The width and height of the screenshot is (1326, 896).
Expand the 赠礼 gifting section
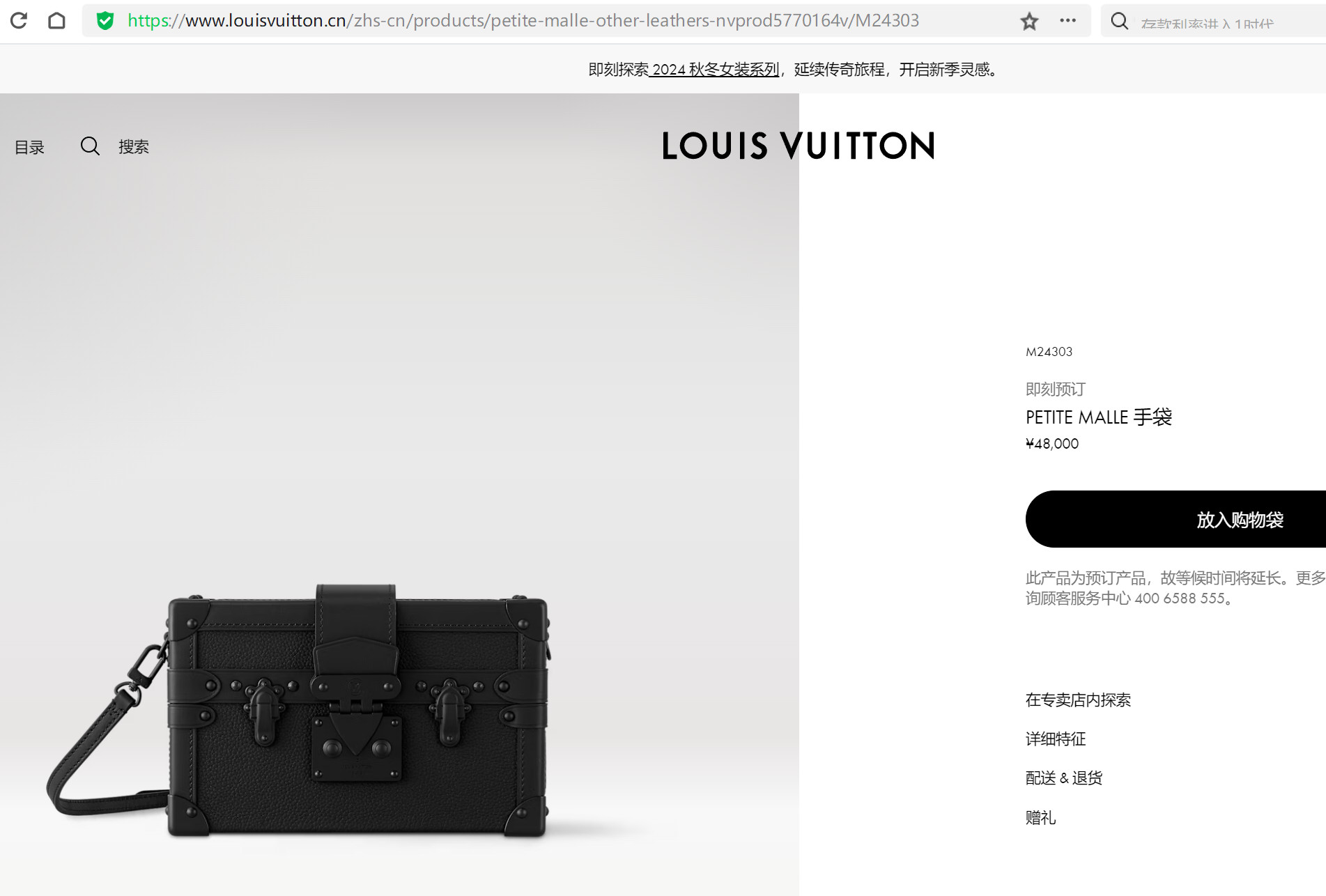[x=1040, y=818]
